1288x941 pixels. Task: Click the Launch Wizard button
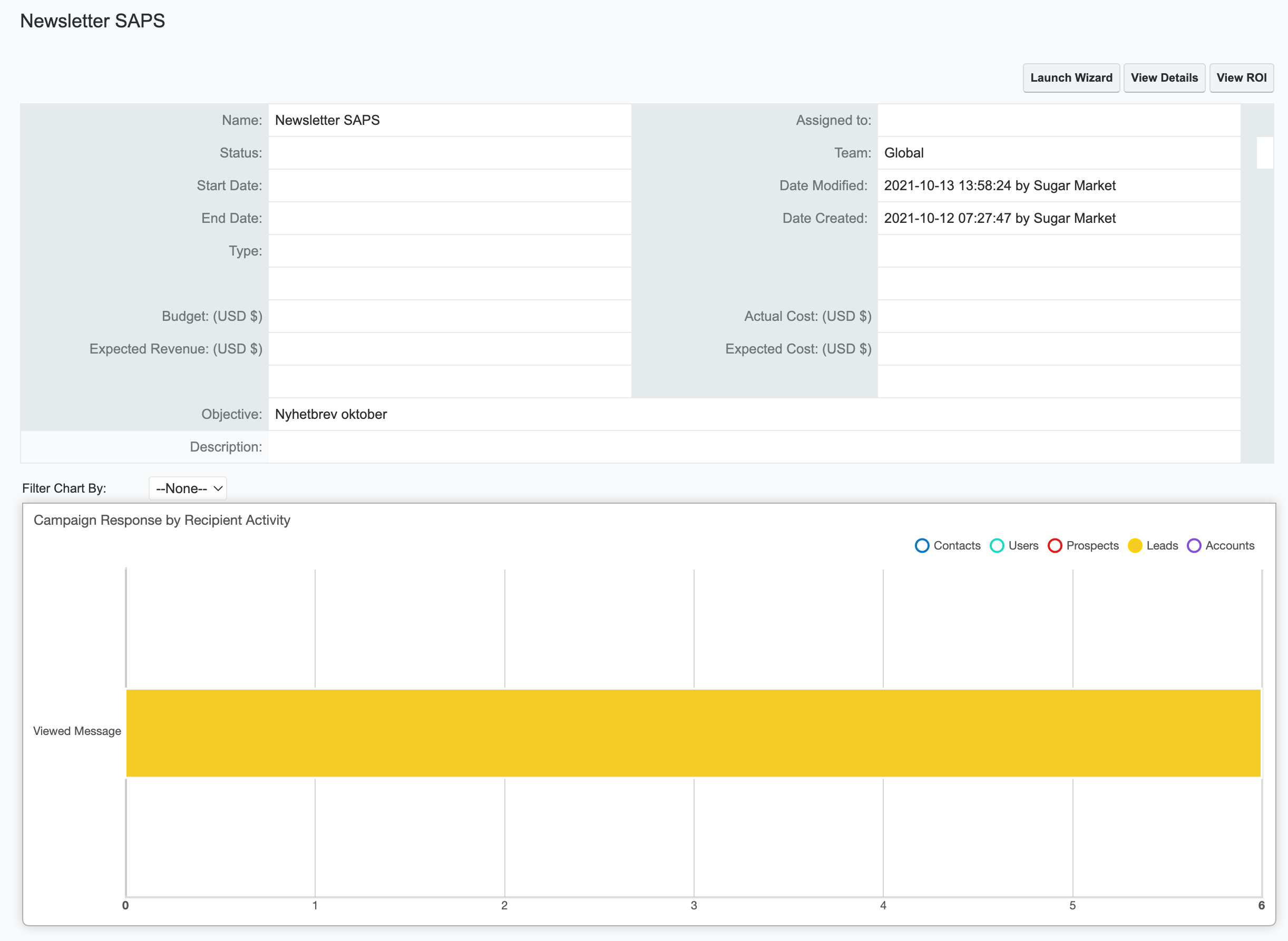pyautogui.click(x=1071, y=78)
